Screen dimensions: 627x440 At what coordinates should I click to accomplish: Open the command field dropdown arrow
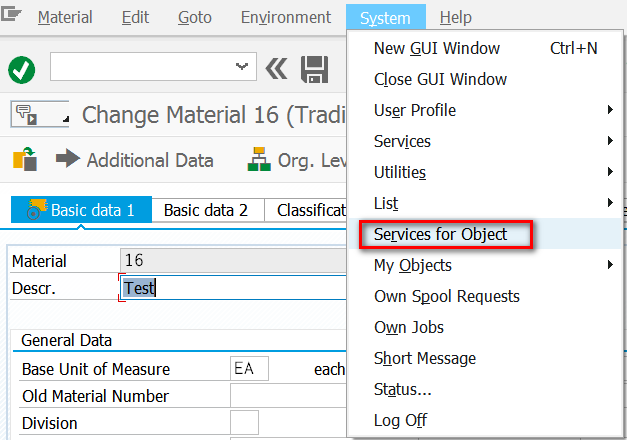click(x=242, y=66)
